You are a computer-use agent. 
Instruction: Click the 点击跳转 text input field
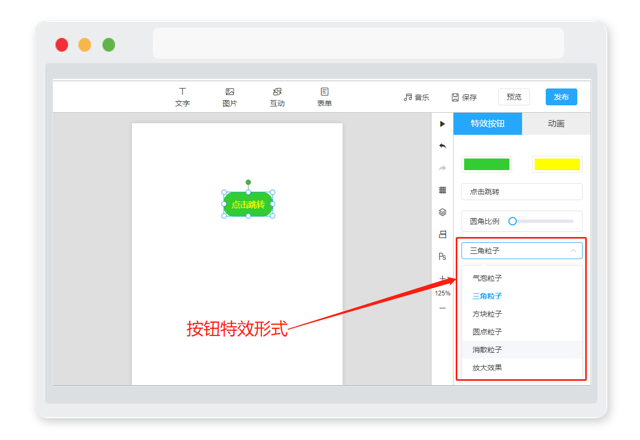click(x=522, y=191)
